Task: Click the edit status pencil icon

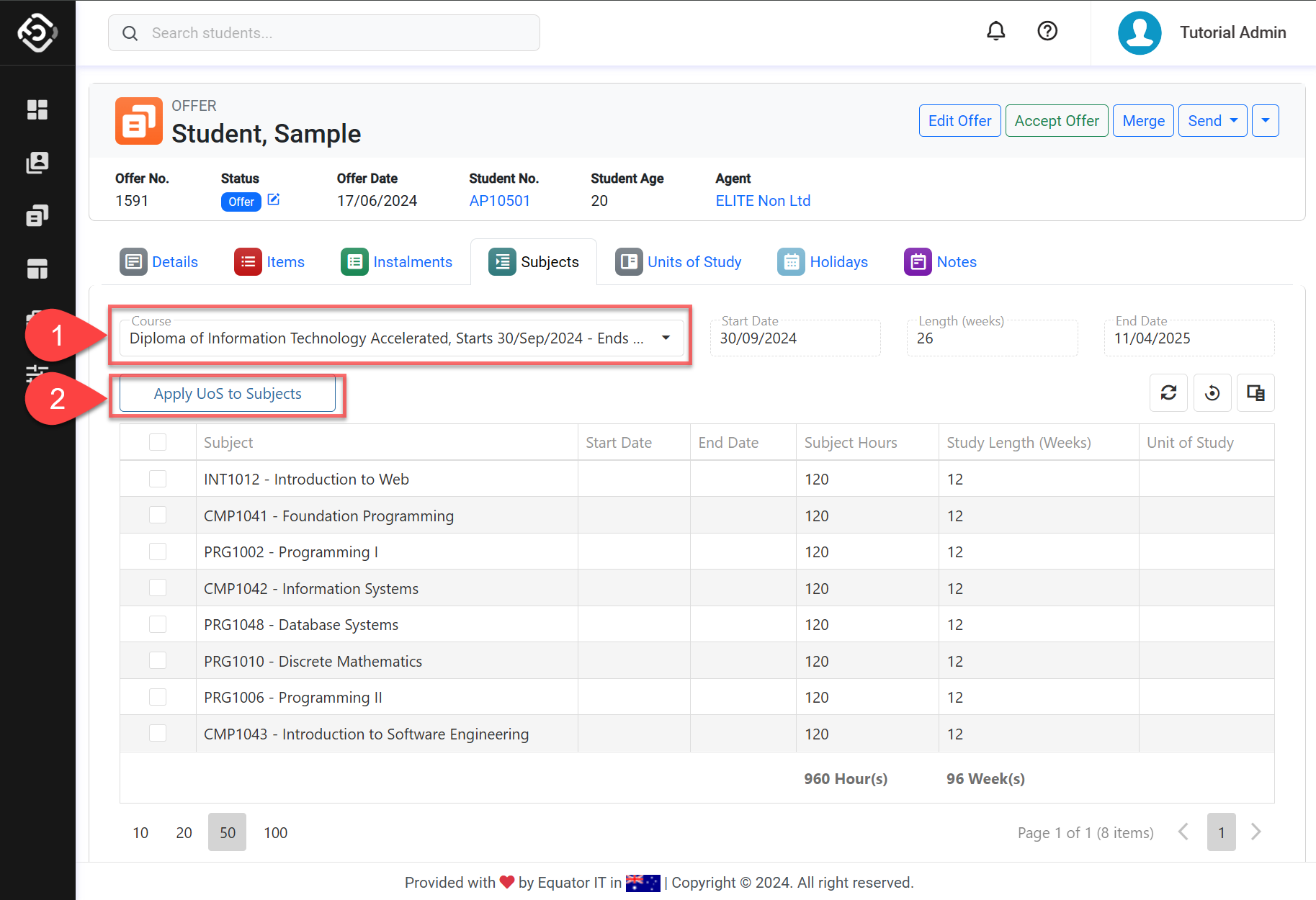Action: pos(274,199)
